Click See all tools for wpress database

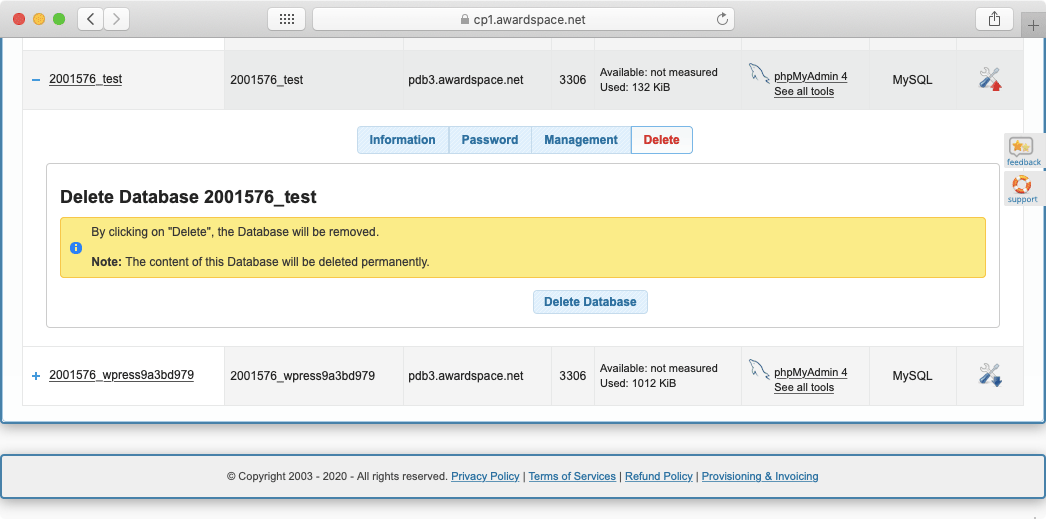tap(803, 387)
